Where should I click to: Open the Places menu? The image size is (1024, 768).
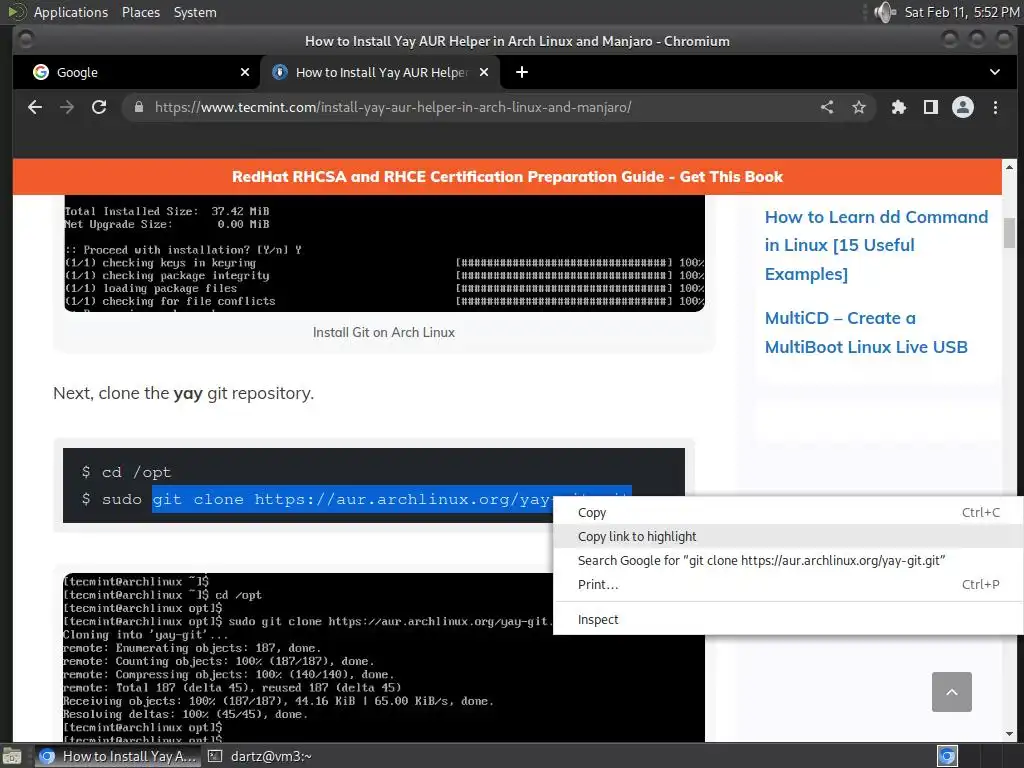point(140,12)
